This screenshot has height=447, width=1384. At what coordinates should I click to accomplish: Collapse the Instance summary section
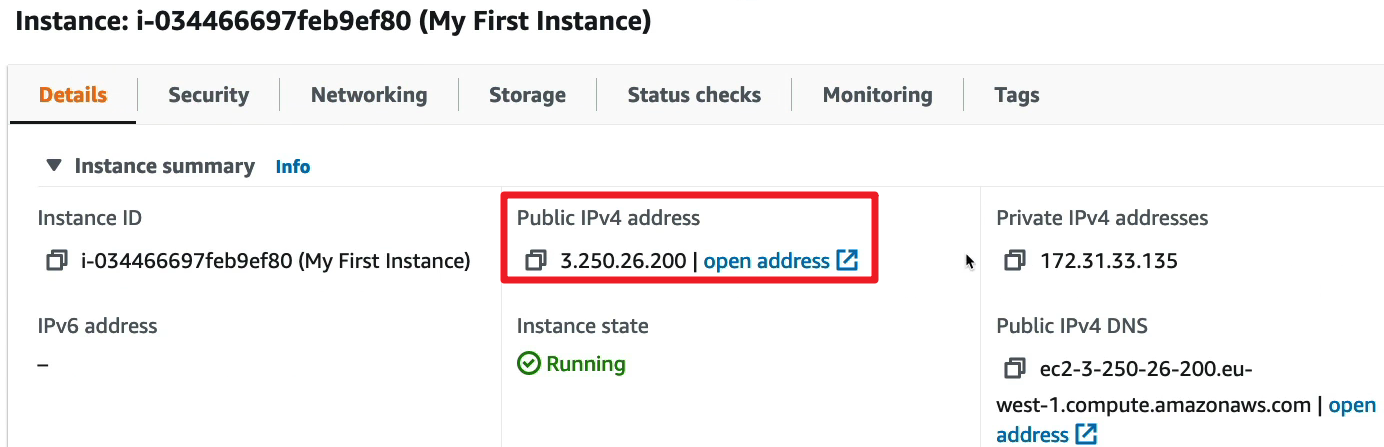pos(54,166)
